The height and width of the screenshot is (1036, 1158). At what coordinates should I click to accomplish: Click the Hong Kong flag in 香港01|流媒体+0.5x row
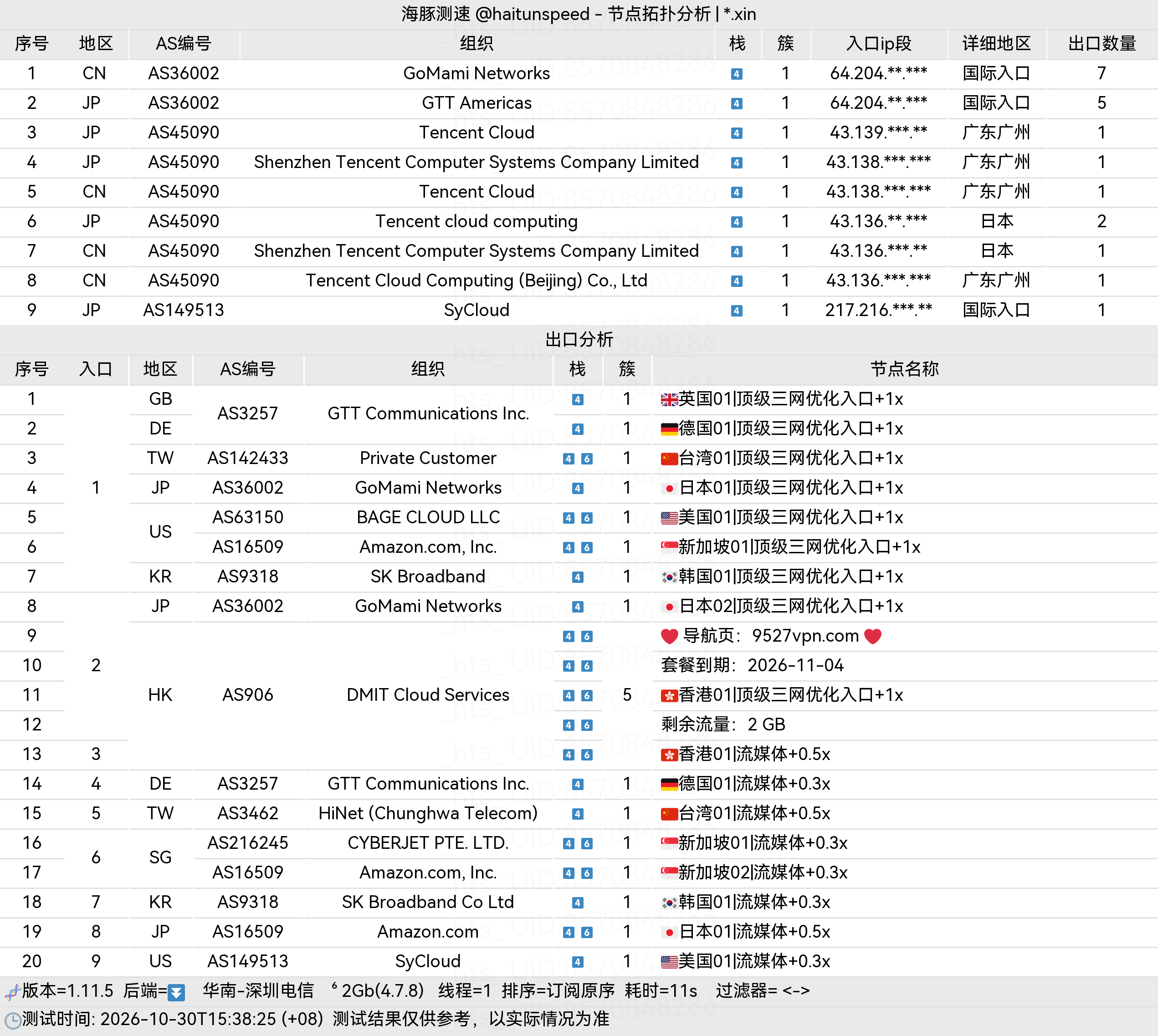(x=670, y=755)
